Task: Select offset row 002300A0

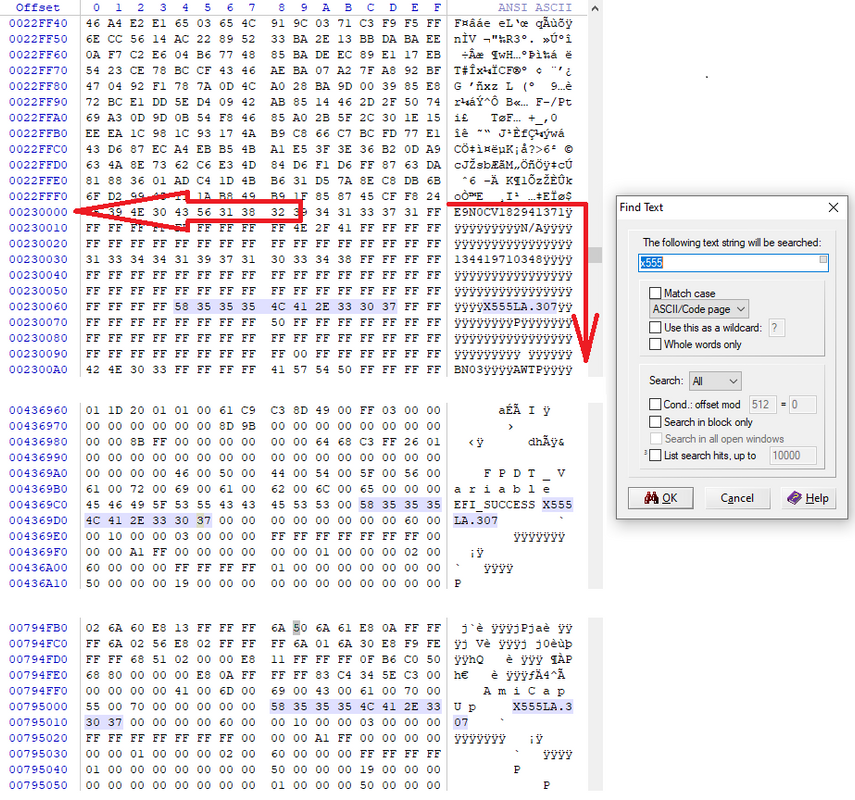Action: pyautogui.click(x=38, y=370)
